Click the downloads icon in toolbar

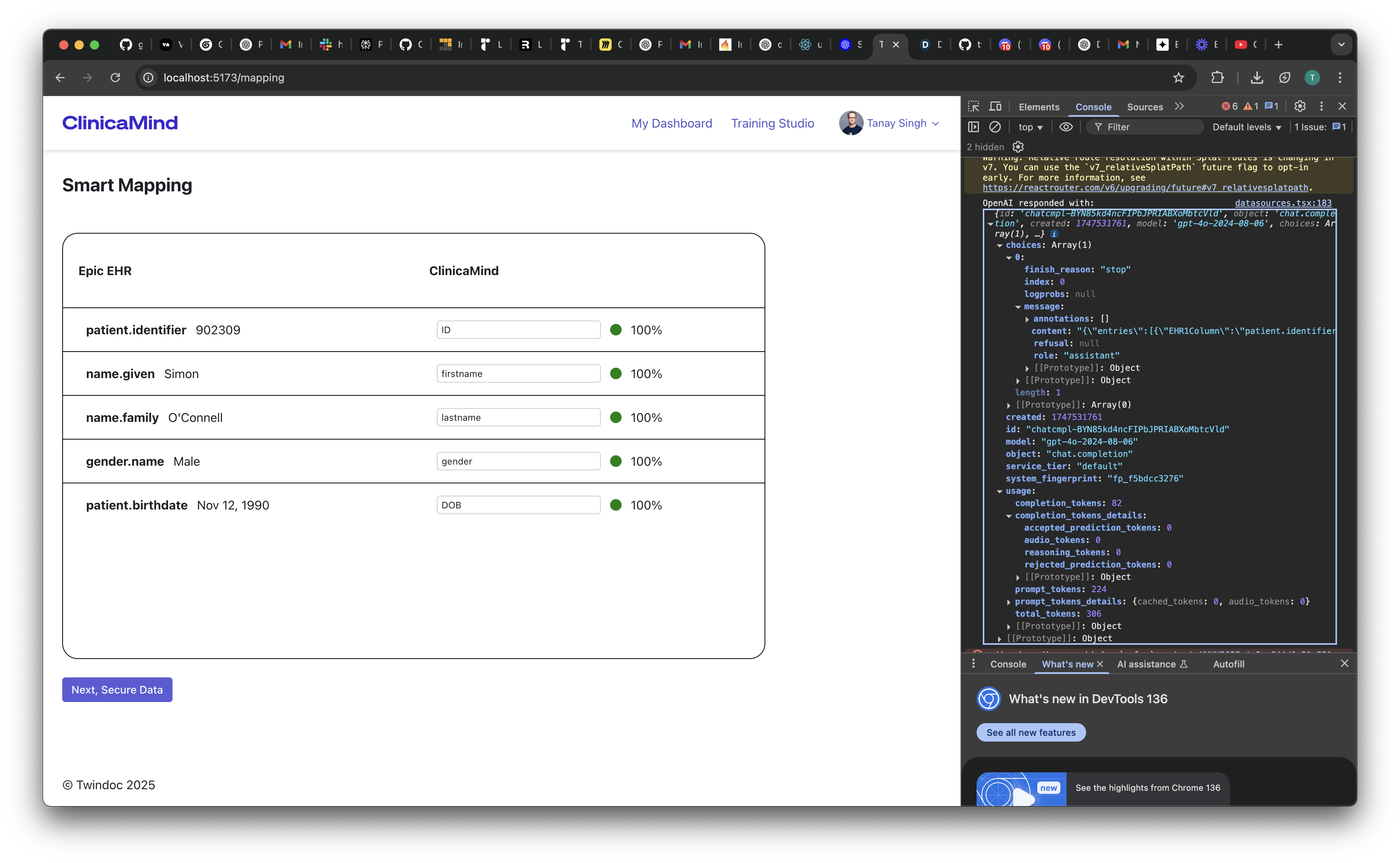click(x=1257, y=78)
